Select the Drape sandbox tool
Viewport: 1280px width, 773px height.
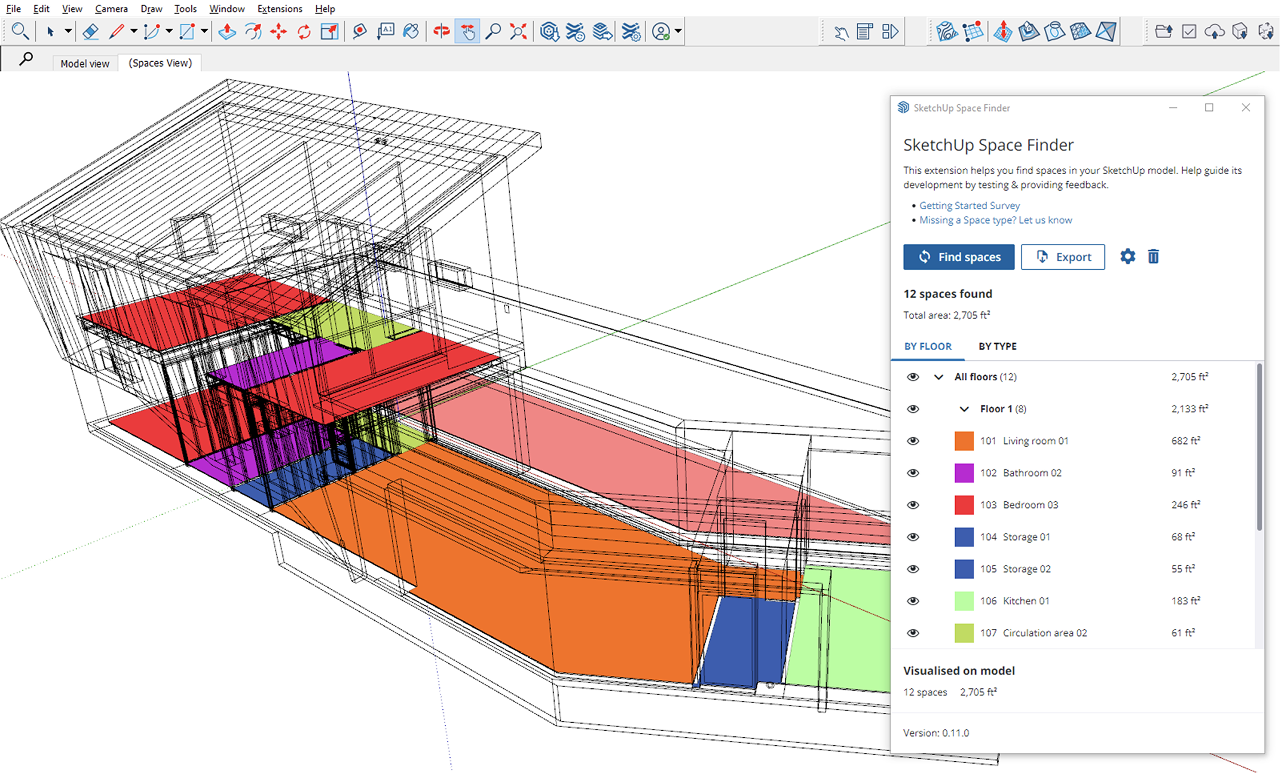coord(1054,31)
